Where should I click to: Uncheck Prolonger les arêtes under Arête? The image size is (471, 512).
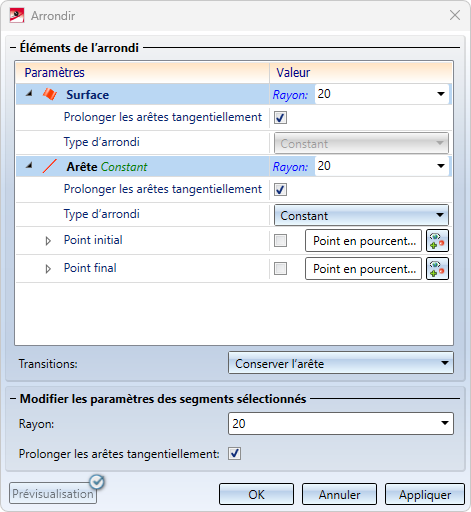(x=280, y=190)
